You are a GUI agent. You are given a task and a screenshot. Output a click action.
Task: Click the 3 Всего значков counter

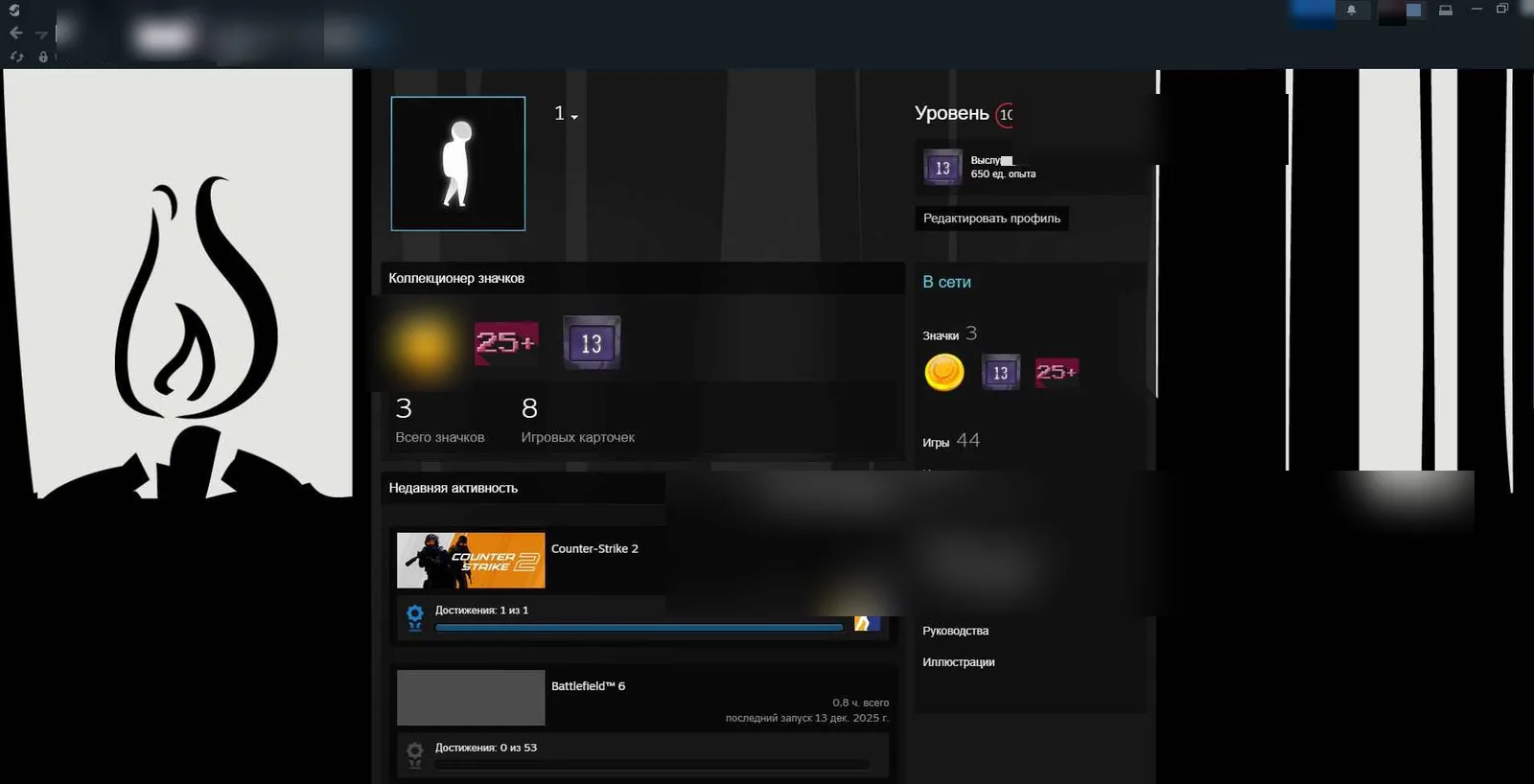(x=440, y=420)
